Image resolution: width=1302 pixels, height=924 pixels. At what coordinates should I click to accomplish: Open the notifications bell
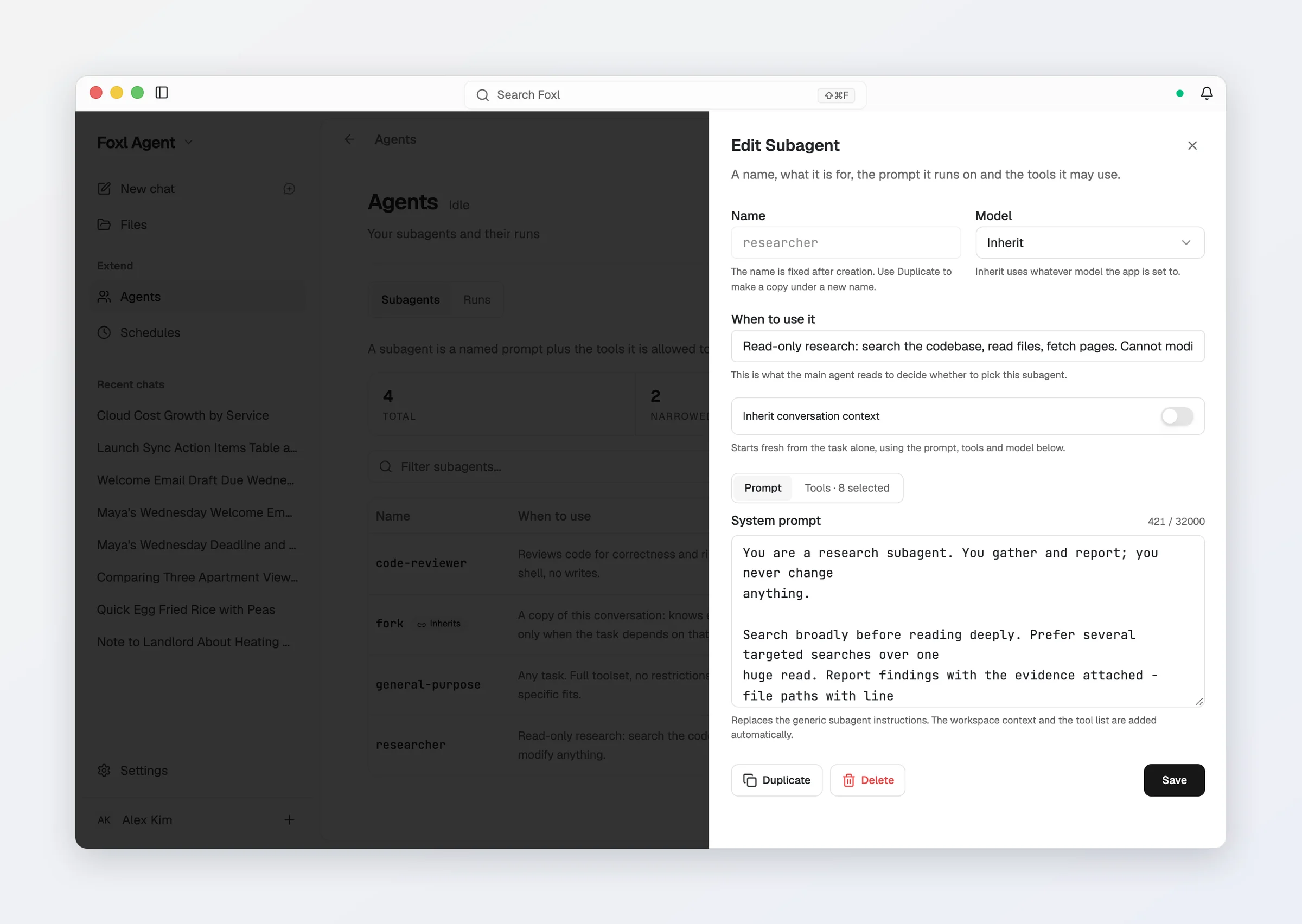pyautogui.click(x=1207, y=93)
